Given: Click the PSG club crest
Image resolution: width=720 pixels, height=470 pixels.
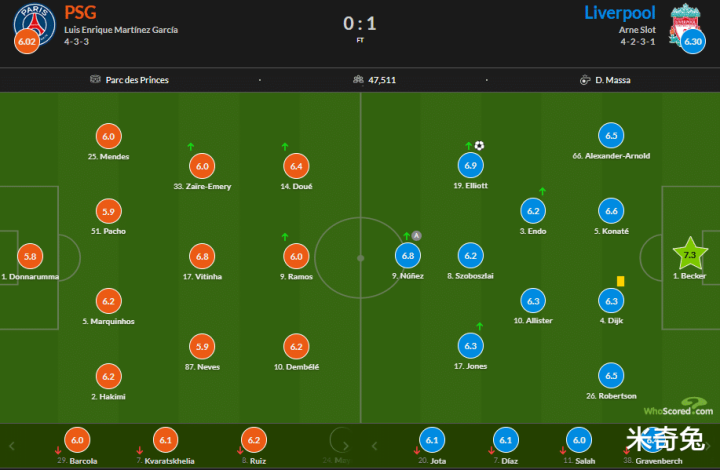Looking at the screenshot, I should click(x=28, y=22).
